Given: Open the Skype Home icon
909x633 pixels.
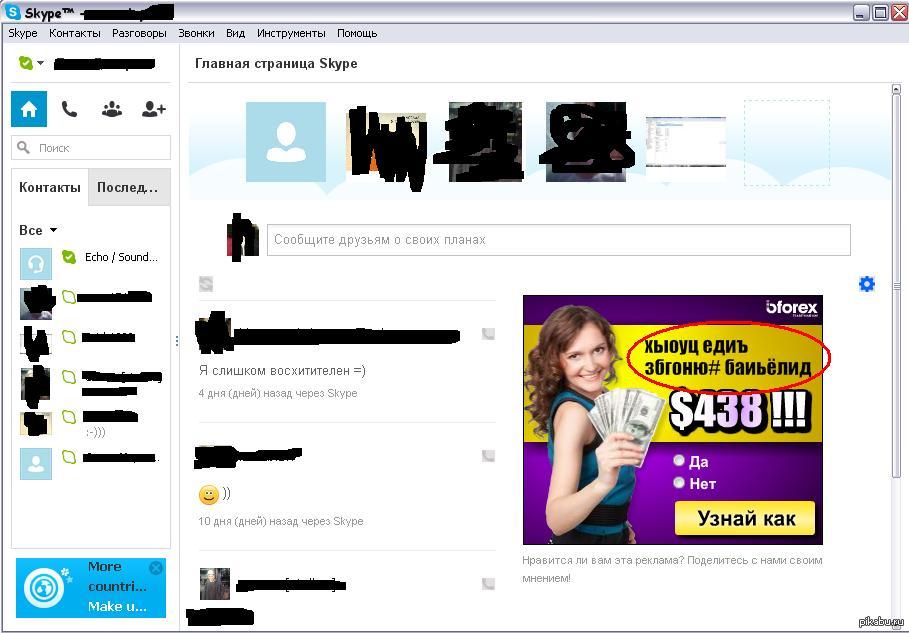Looking at the screenshot, I should click(x=29, y=108).
